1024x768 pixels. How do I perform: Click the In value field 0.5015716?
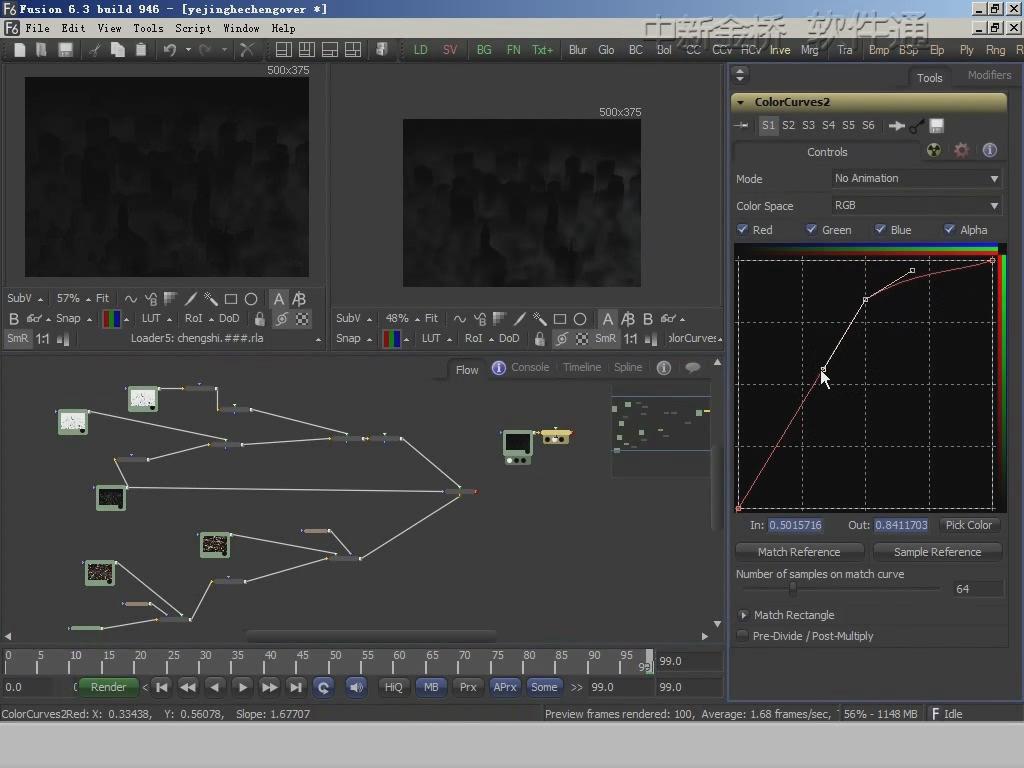[795, 525]
